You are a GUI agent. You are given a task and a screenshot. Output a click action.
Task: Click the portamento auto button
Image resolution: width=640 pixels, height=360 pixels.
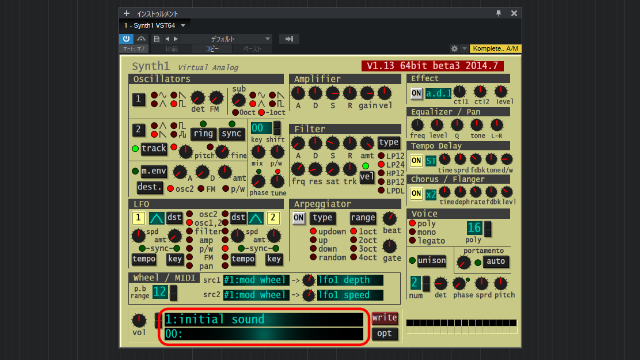pyautogui.click(x=496, y=261)
